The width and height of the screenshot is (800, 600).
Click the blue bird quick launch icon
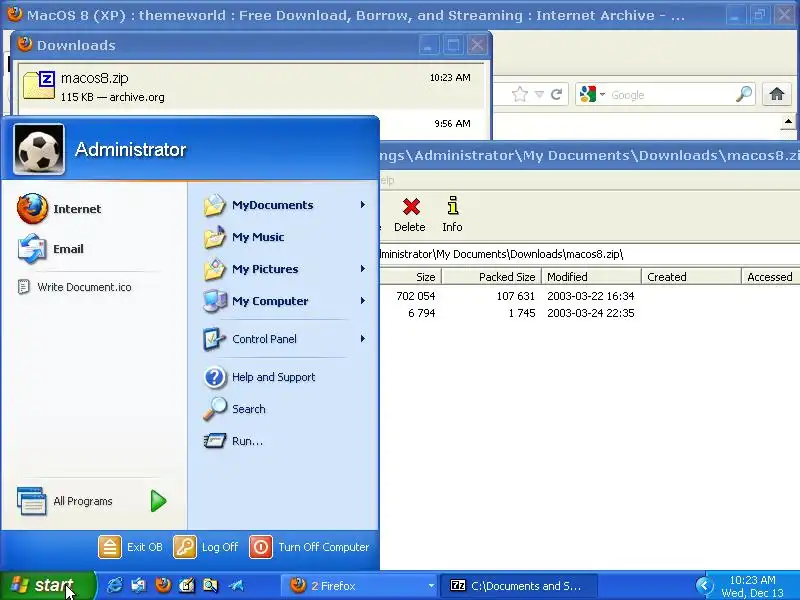[x=235, y=585]
